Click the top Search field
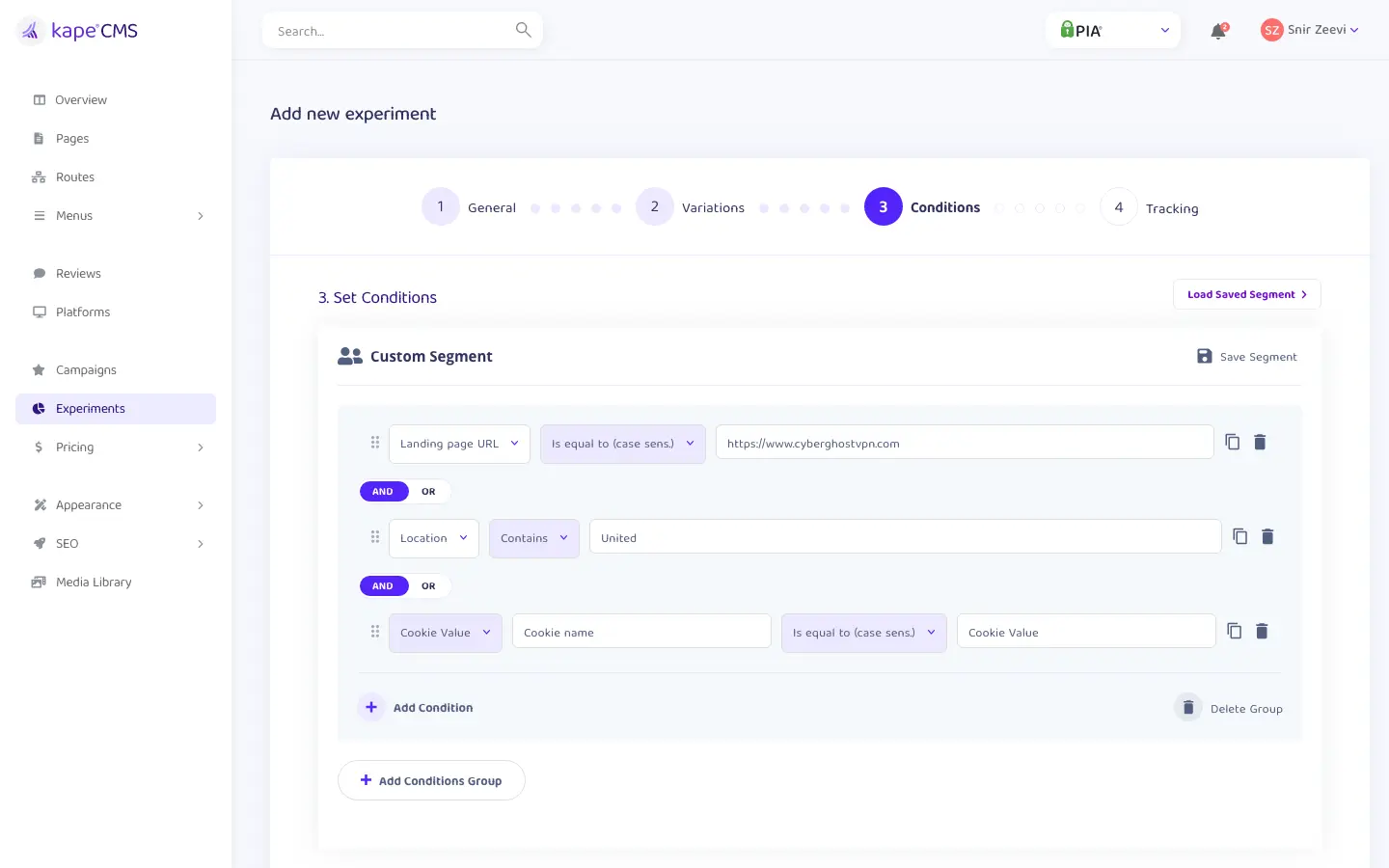The height and width of the screenshot is (868, 1389). click(x=402, y=30)
